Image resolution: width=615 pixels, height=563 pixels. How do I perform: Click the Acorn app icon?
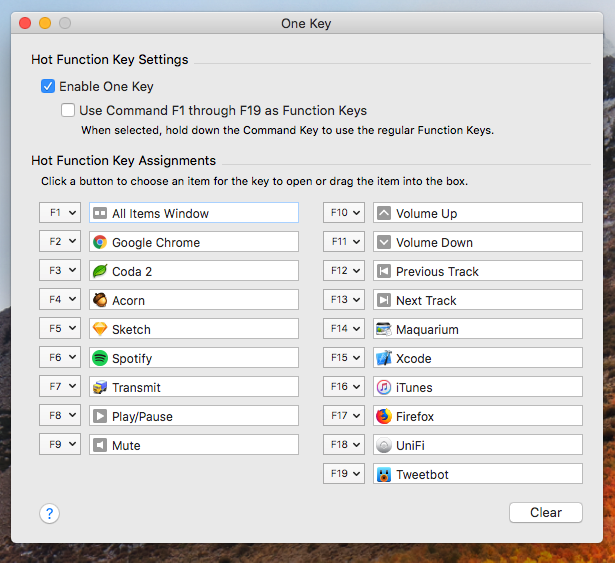[x=100, y=300]
